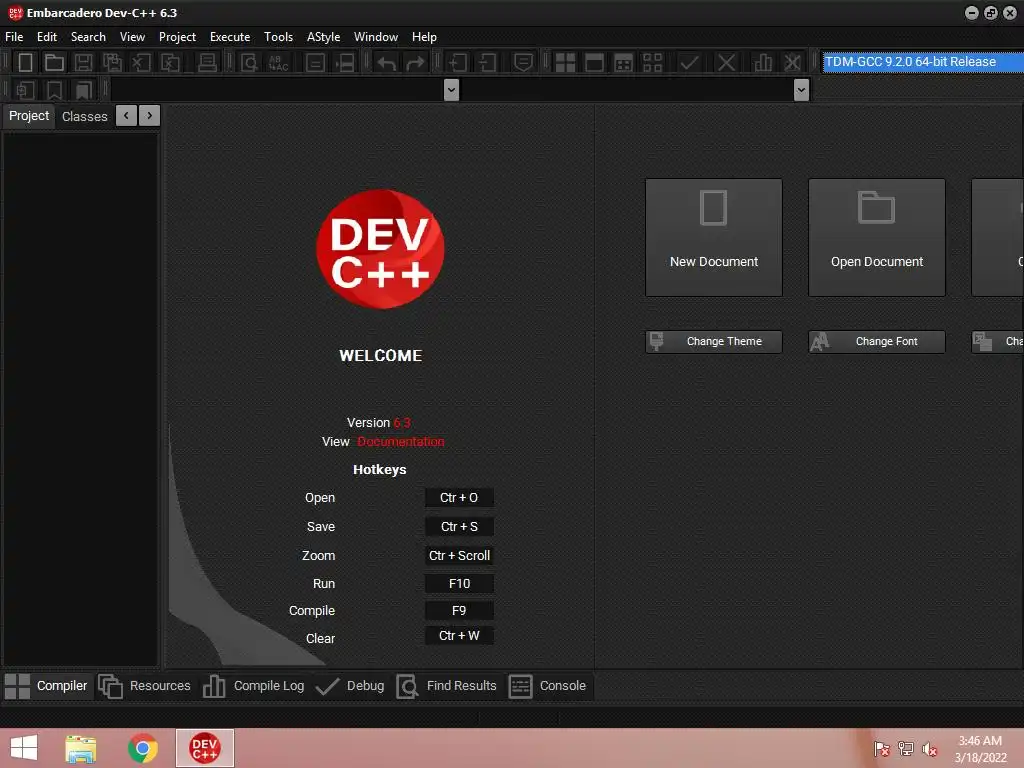Click the Stop execution X toolbar icon

(x=726, y=63)
